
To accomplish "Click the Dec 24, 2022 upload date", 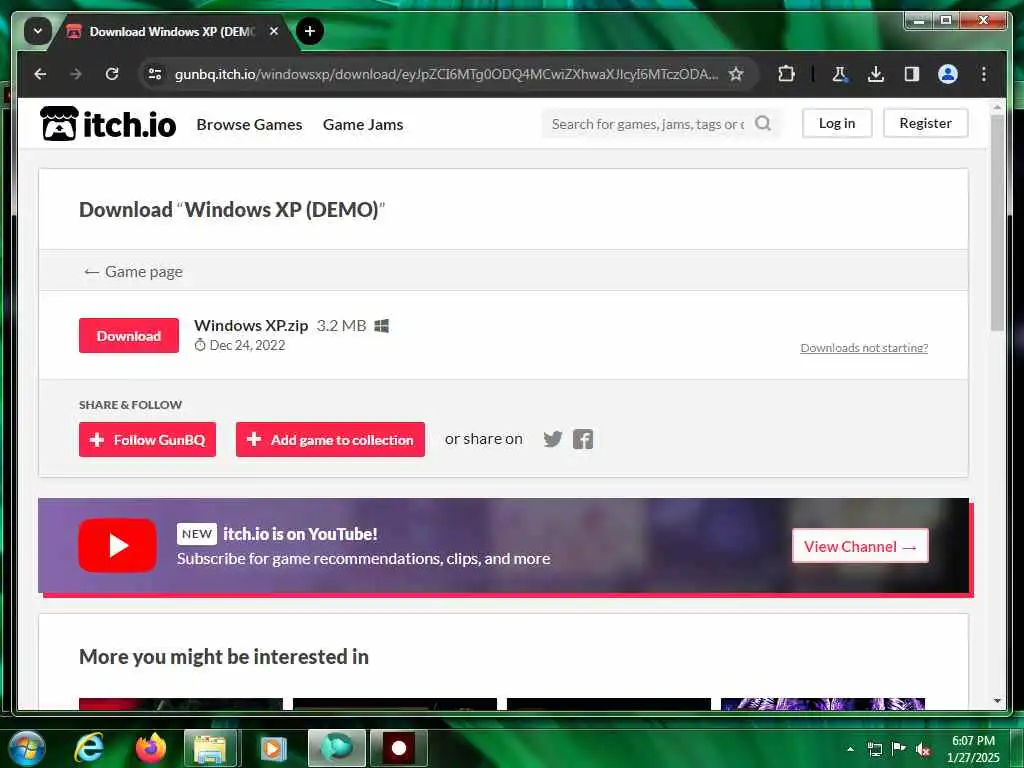I will pos(240,345).
